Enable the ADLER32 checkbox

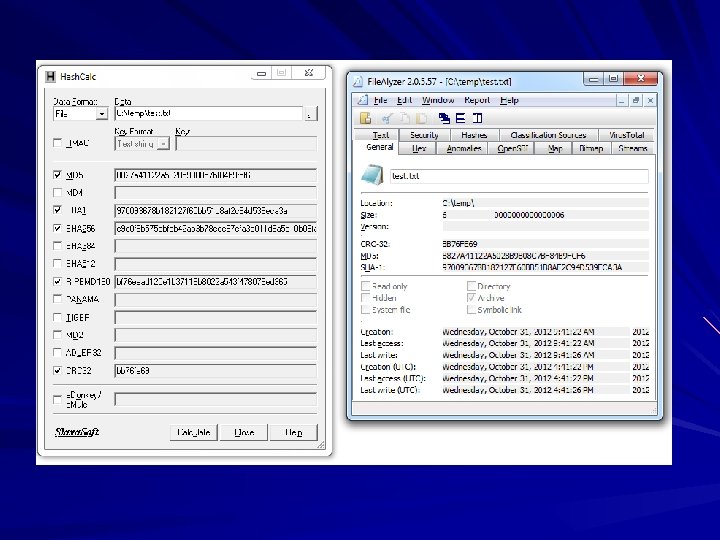(57, 352)
